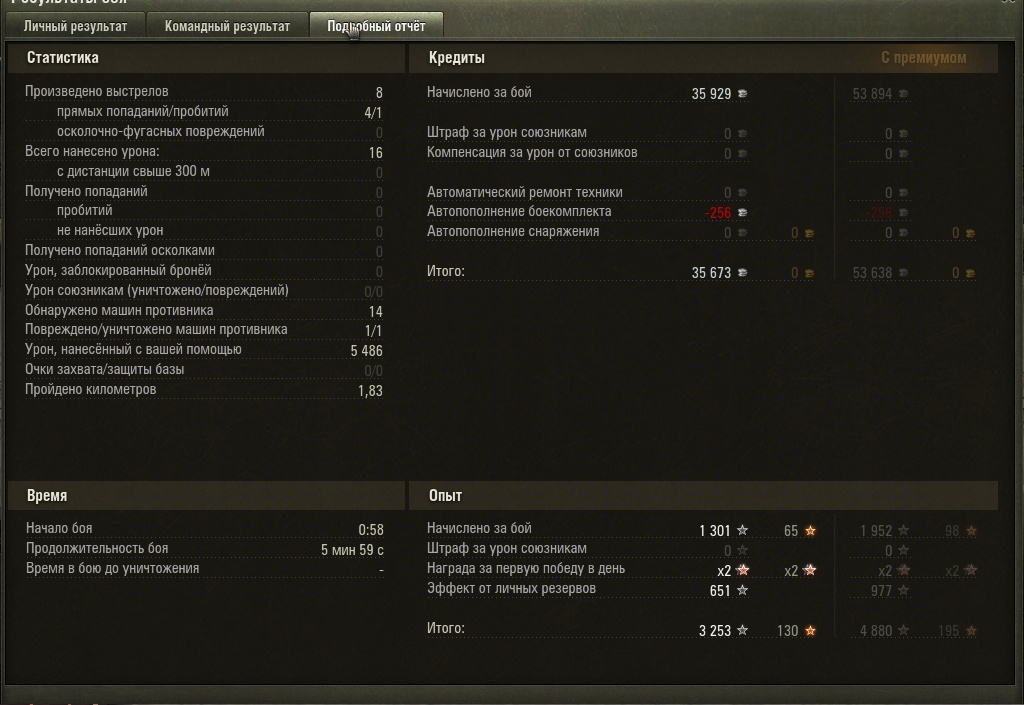Click battle duration 5 мин 59 с

[352, 550]
